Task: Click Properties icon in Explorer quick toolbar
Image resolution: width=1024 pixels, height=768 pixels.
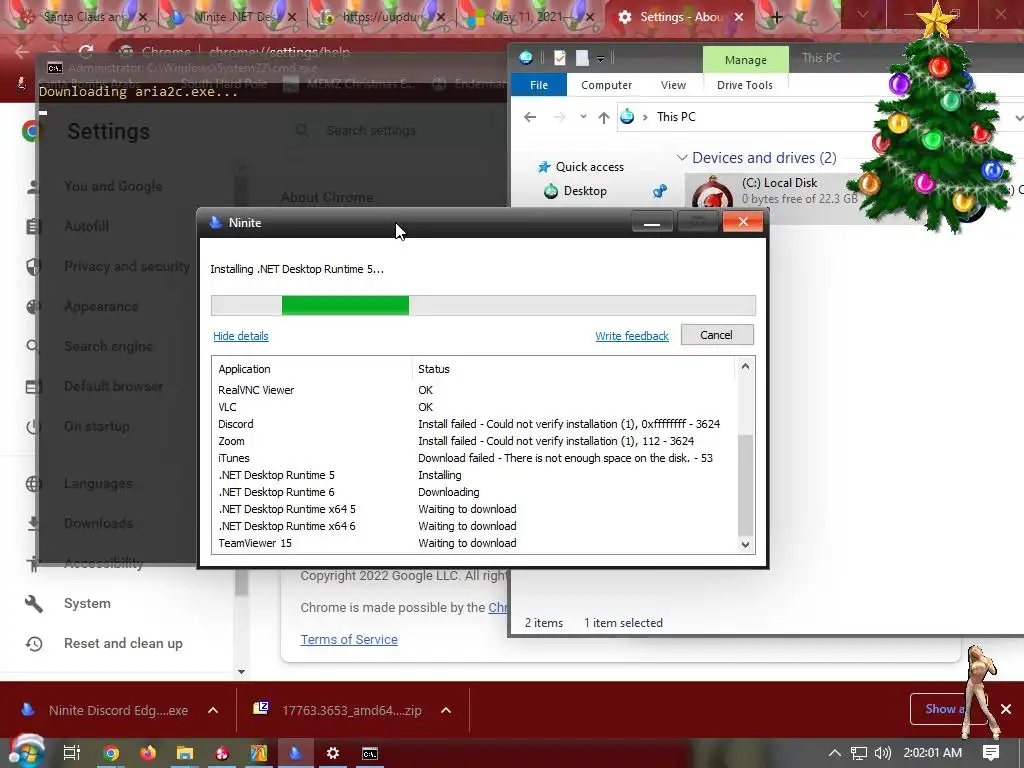Action: tap(560, 58)
